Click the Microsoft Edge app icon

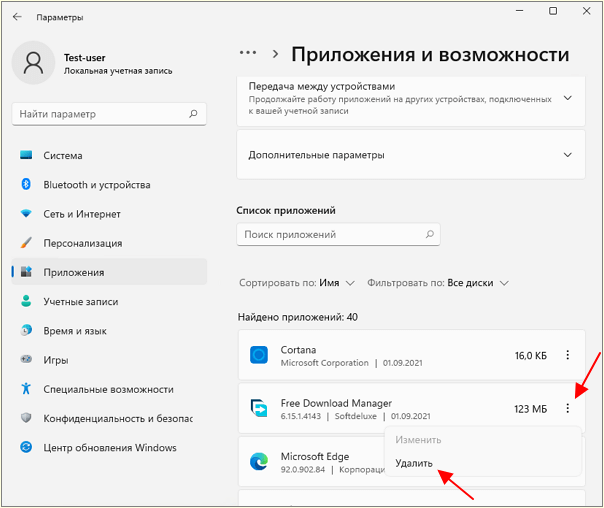click(x=259, y=461)
